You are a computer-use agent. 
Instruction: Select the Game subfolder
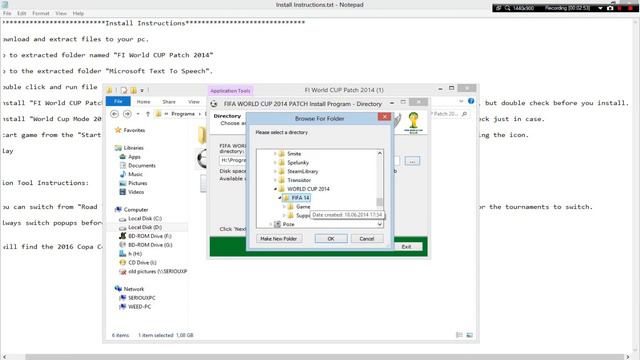click(303, 207)
